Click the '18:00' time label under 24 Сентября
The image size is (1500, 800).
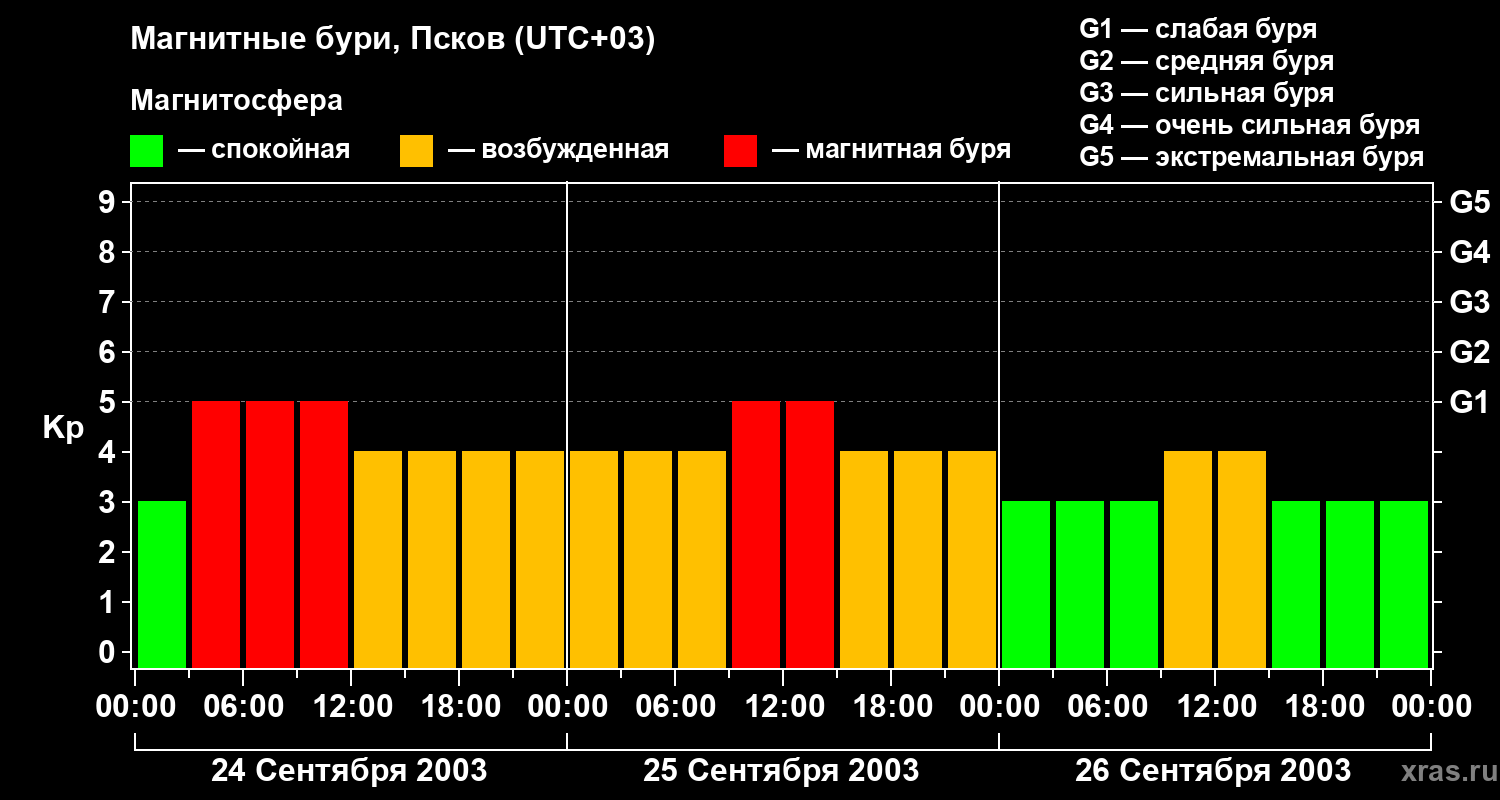coord(459,707)
